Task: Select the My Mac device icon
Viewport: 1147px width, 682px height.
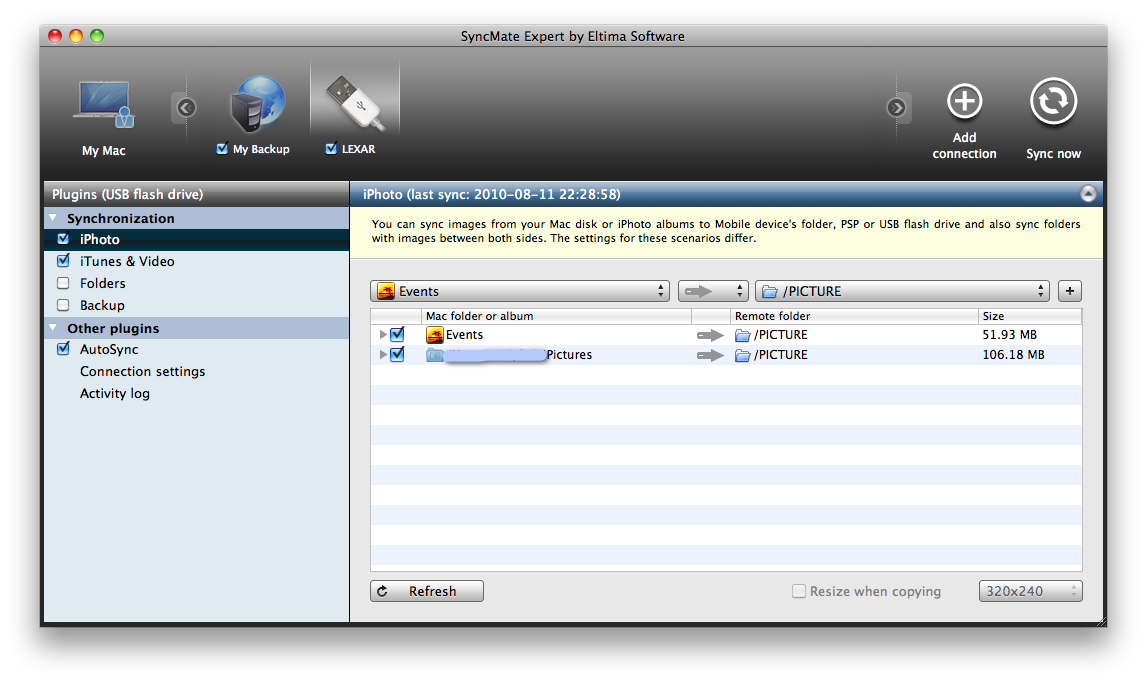Action: [103, 103]
